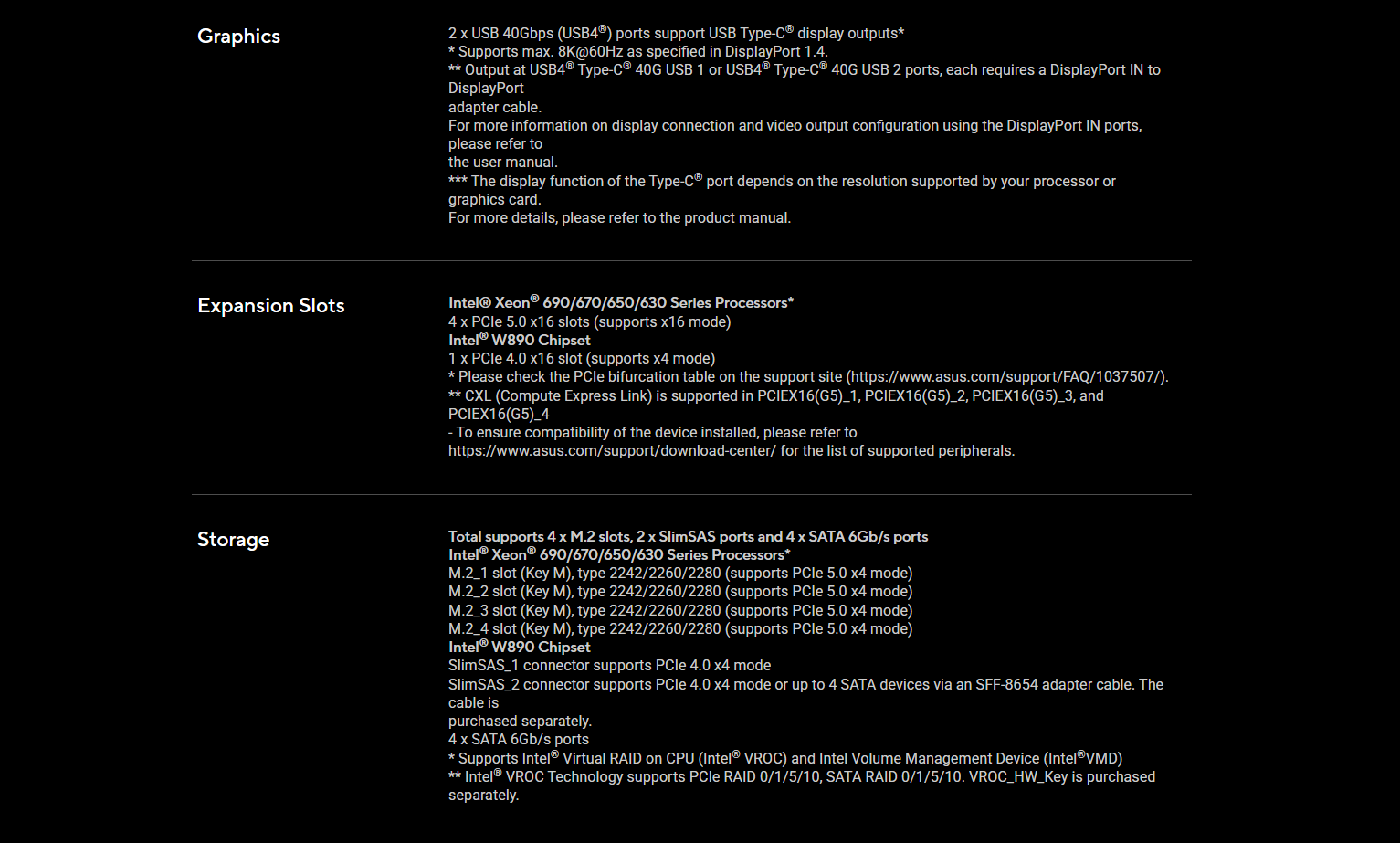Click the Graphics section heading
Image resolution: width=1400 pixels, height=843 pixels.
point(238,37)
